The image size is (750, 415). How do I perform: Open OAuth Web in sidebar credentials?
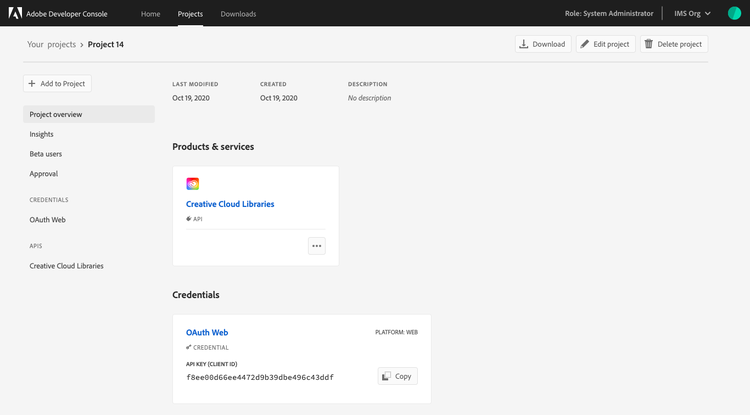pos(47,220)
